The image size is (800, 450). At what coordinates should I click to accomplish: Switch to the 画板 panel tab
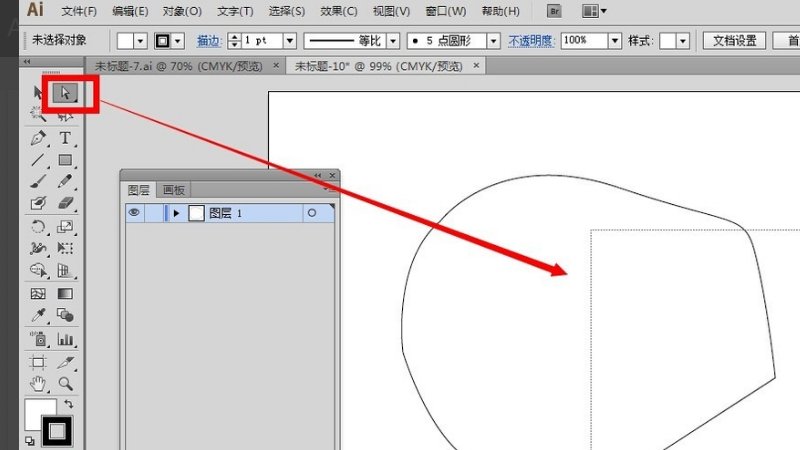(173, 190)
